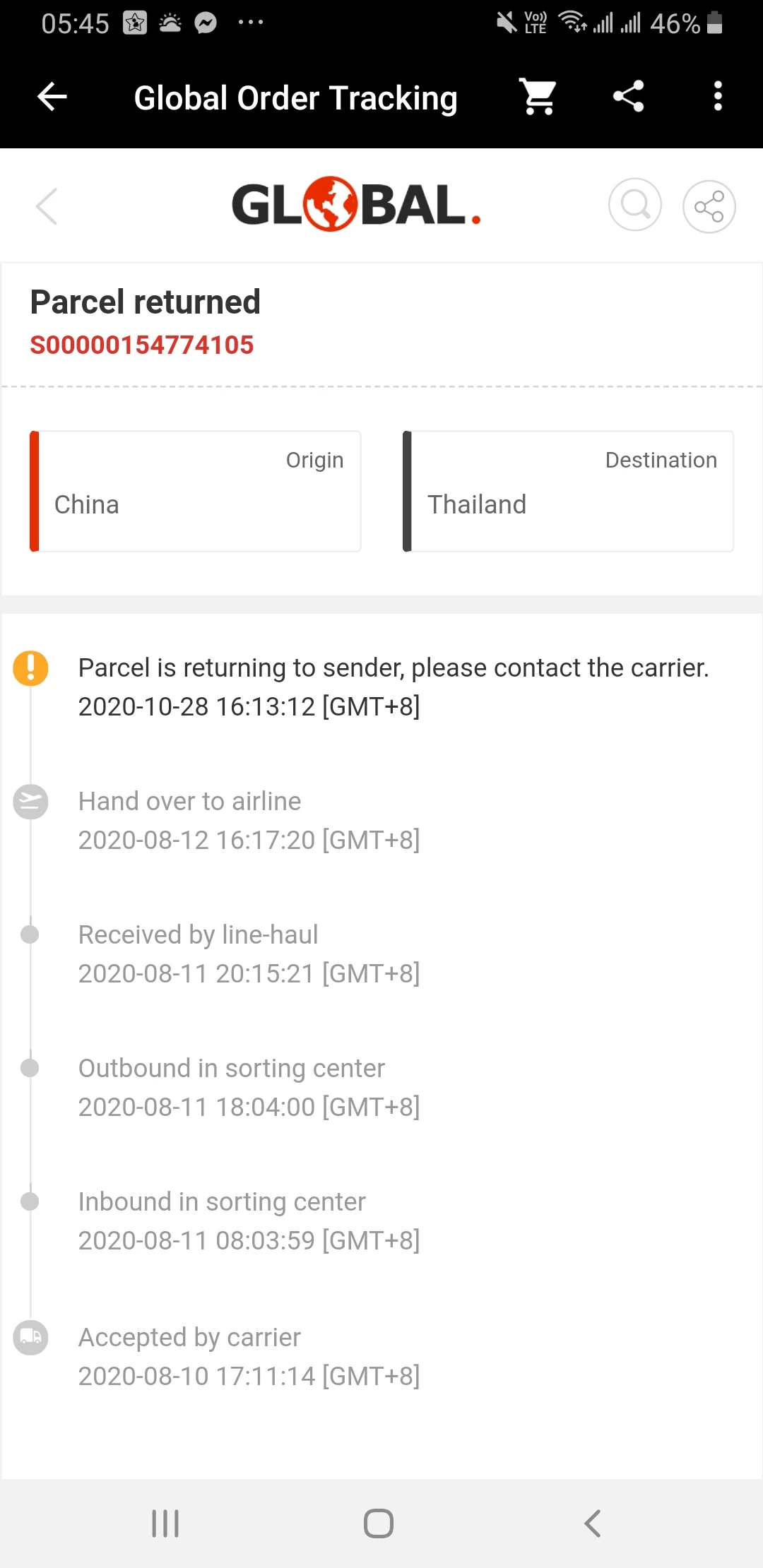Tap the back arrow in the app bar
The width and height of the screenshot is (763, 1568).
click(x=52, y=97)
